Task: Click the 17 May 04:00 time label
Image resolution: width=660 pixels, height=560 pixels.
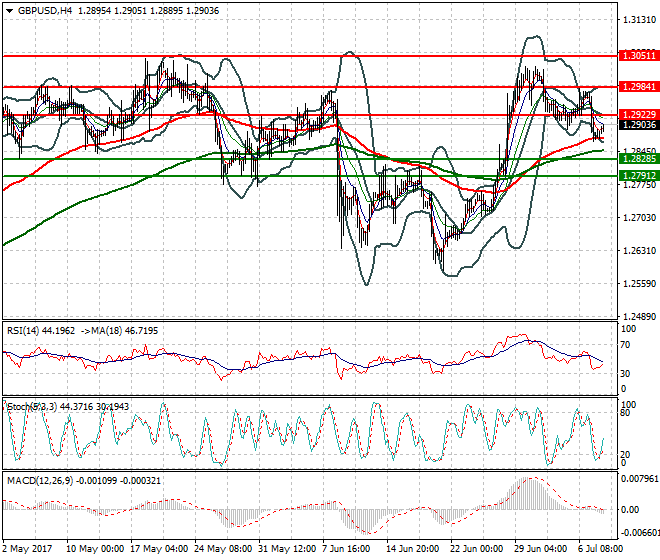Action: click(x=160, y=549)
